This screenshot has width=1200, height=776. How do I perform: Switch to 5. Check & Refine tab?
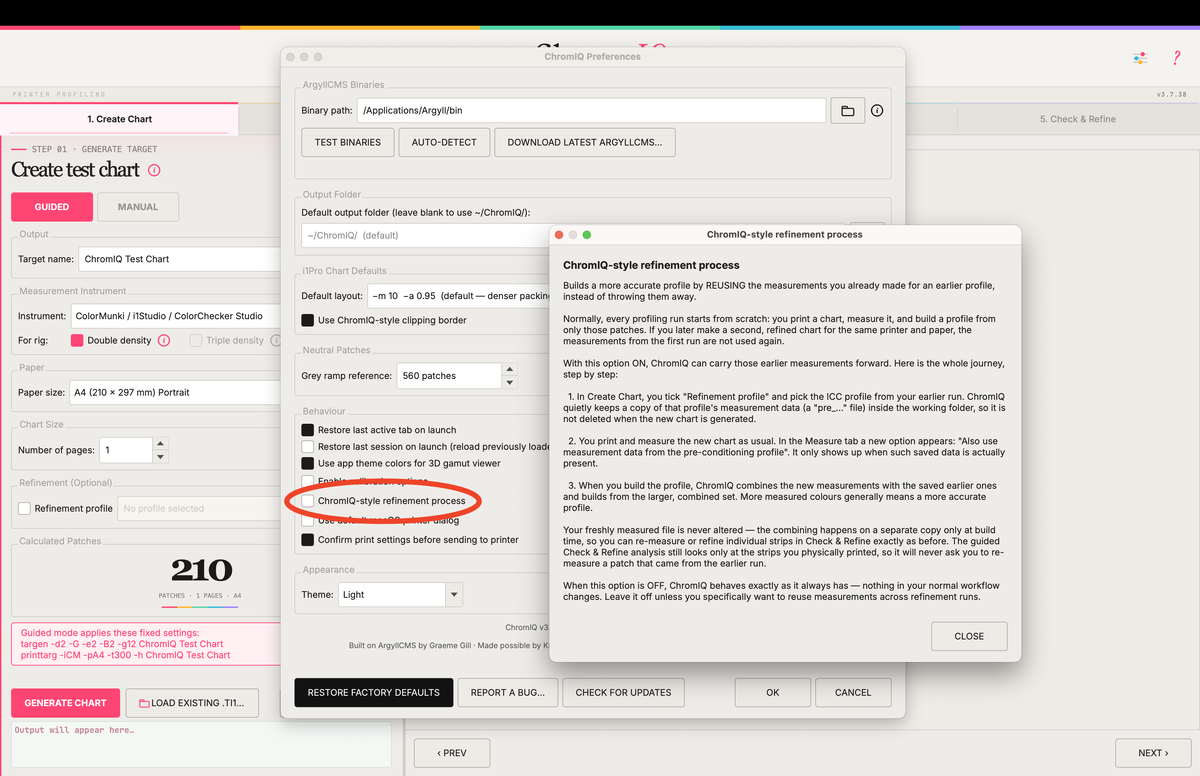[1078, 119]
